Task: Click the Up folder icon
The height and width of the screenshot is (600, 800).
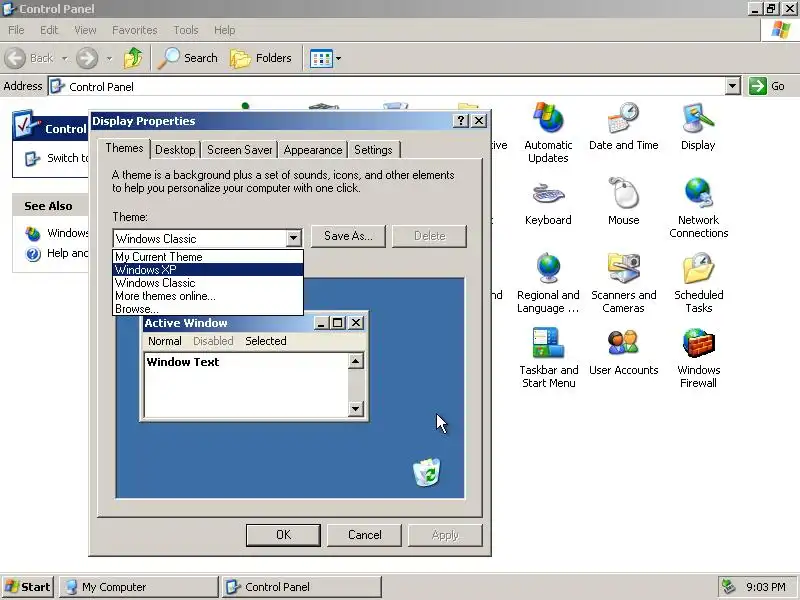Action: click(133, 58)
